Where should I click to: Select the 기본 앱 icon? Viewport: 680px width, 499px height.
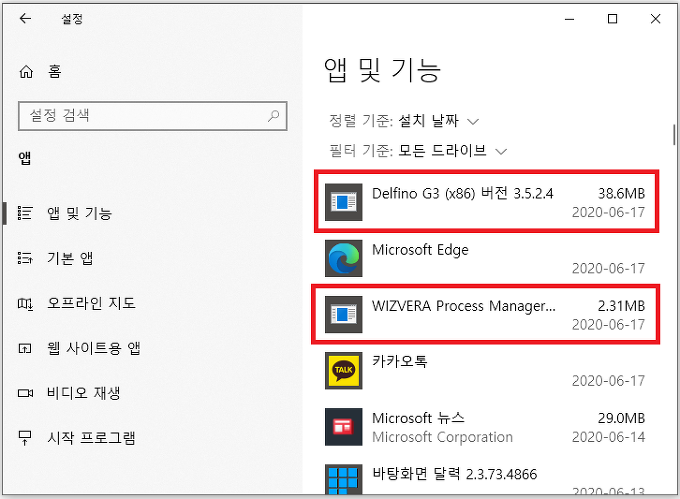25,258
